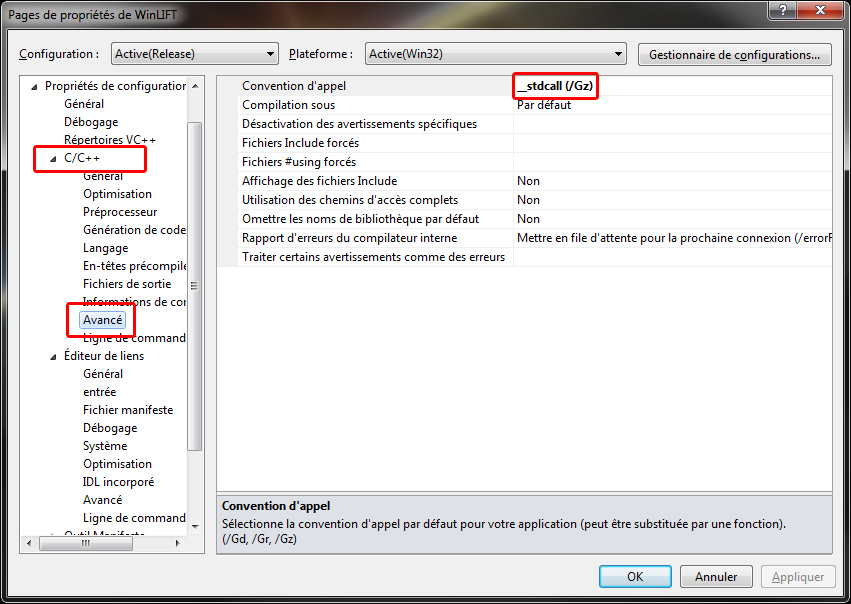Open the Système page
Screen dimensions: 851x604
(105, 446)
